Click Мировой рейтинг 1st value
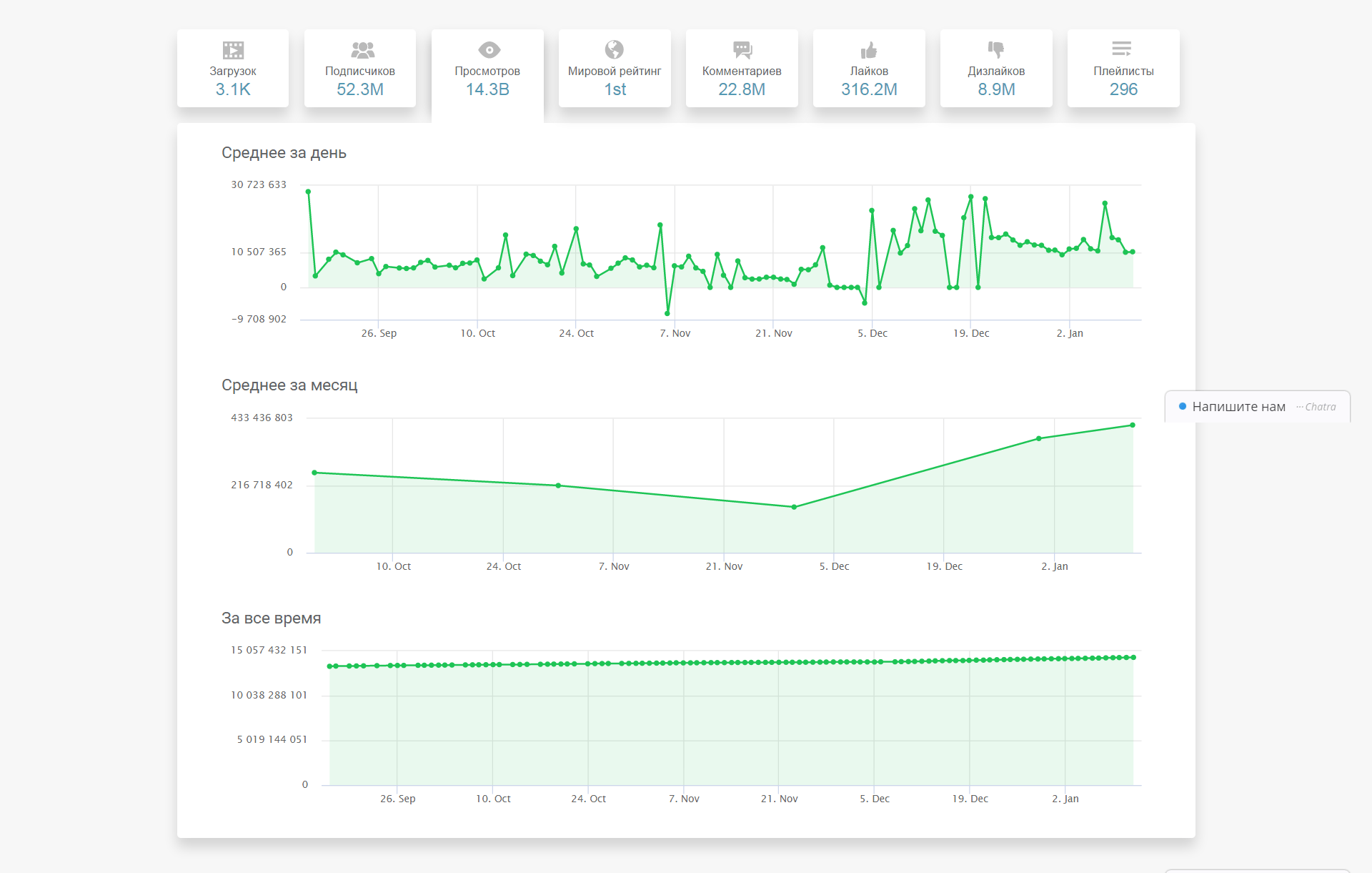Image resolution: width=1372 pixels, height=873 pixels. [615, 89]
